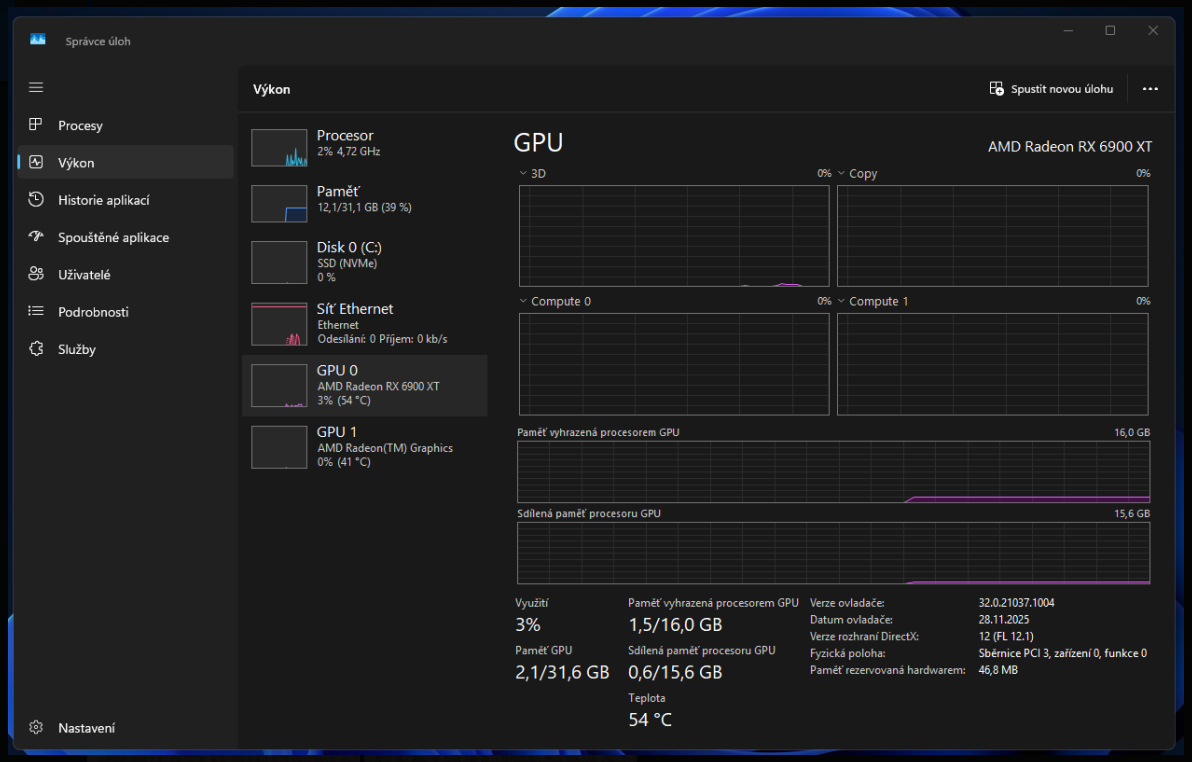
Task: Click the Uživatelé people icon
Action: (36, 274)
